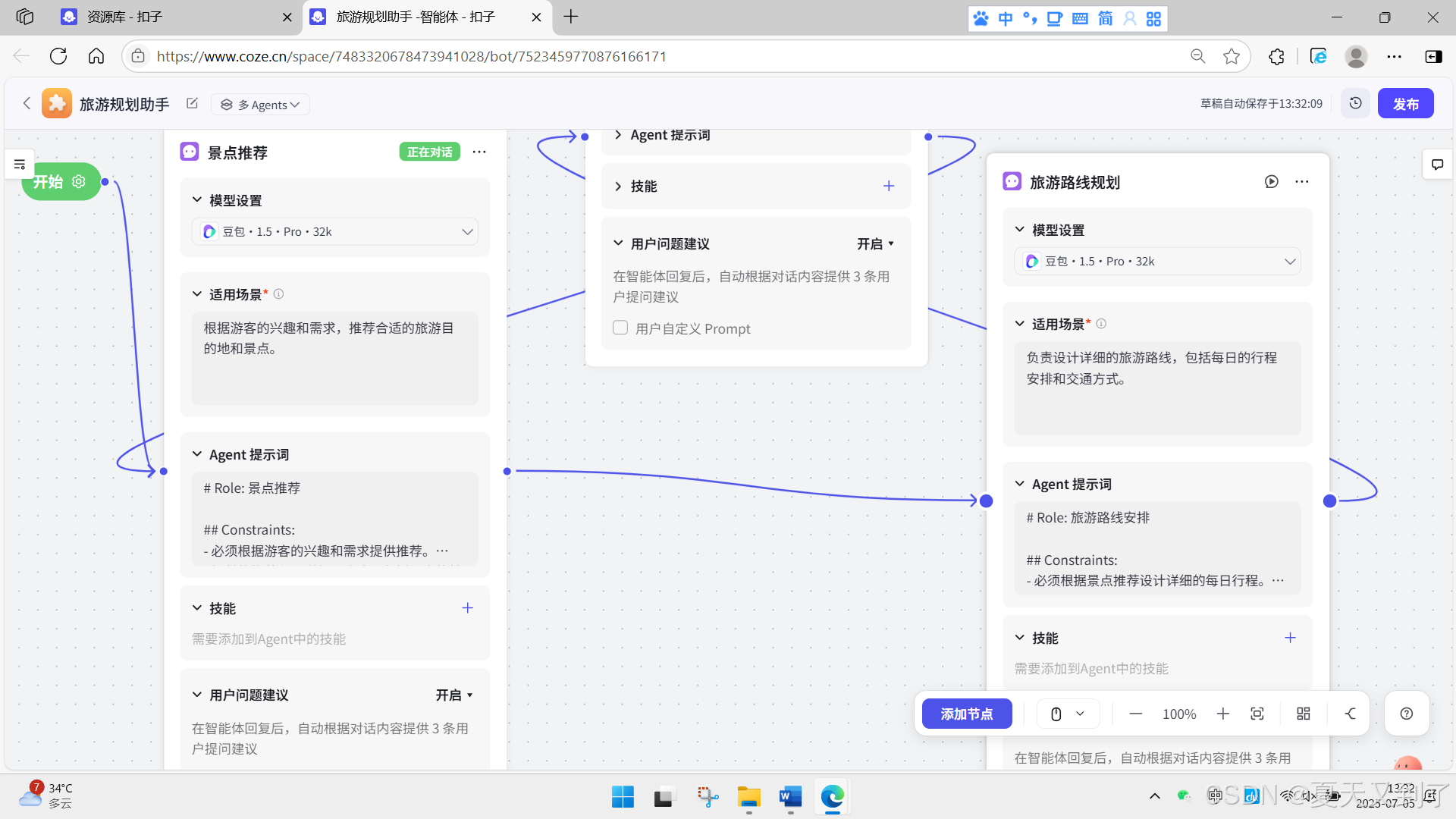
Task: Zoom out canvas with minus button
Action: 1135,714
